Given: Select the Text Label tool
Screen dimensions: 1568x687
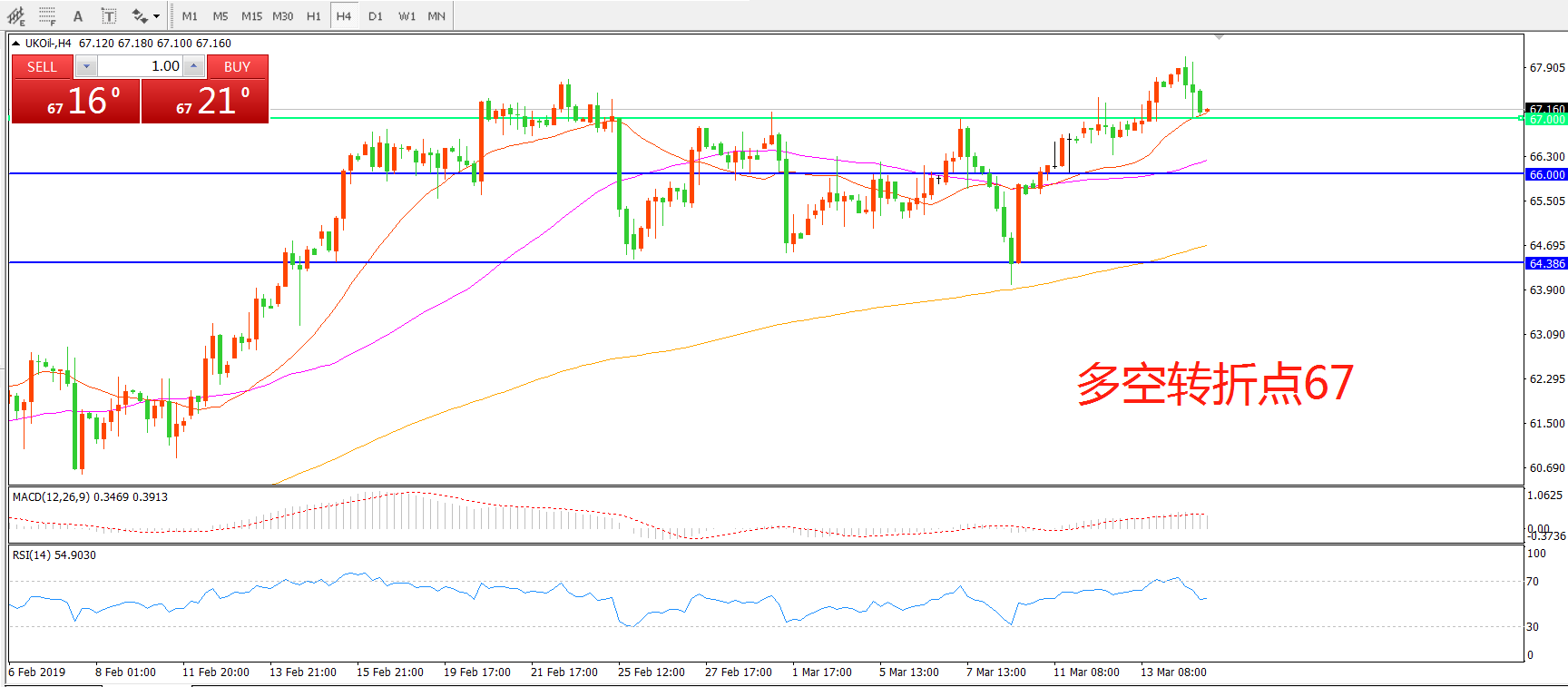Looking at the screenshot, I should click(x=109, y=15).
